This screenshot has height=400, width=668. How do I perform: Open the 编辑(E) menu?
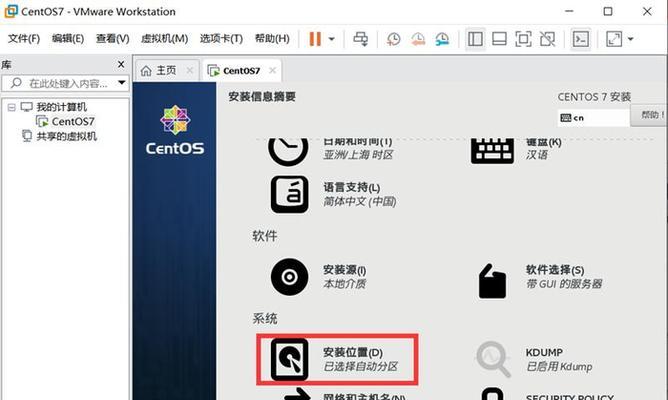[68, 39]
